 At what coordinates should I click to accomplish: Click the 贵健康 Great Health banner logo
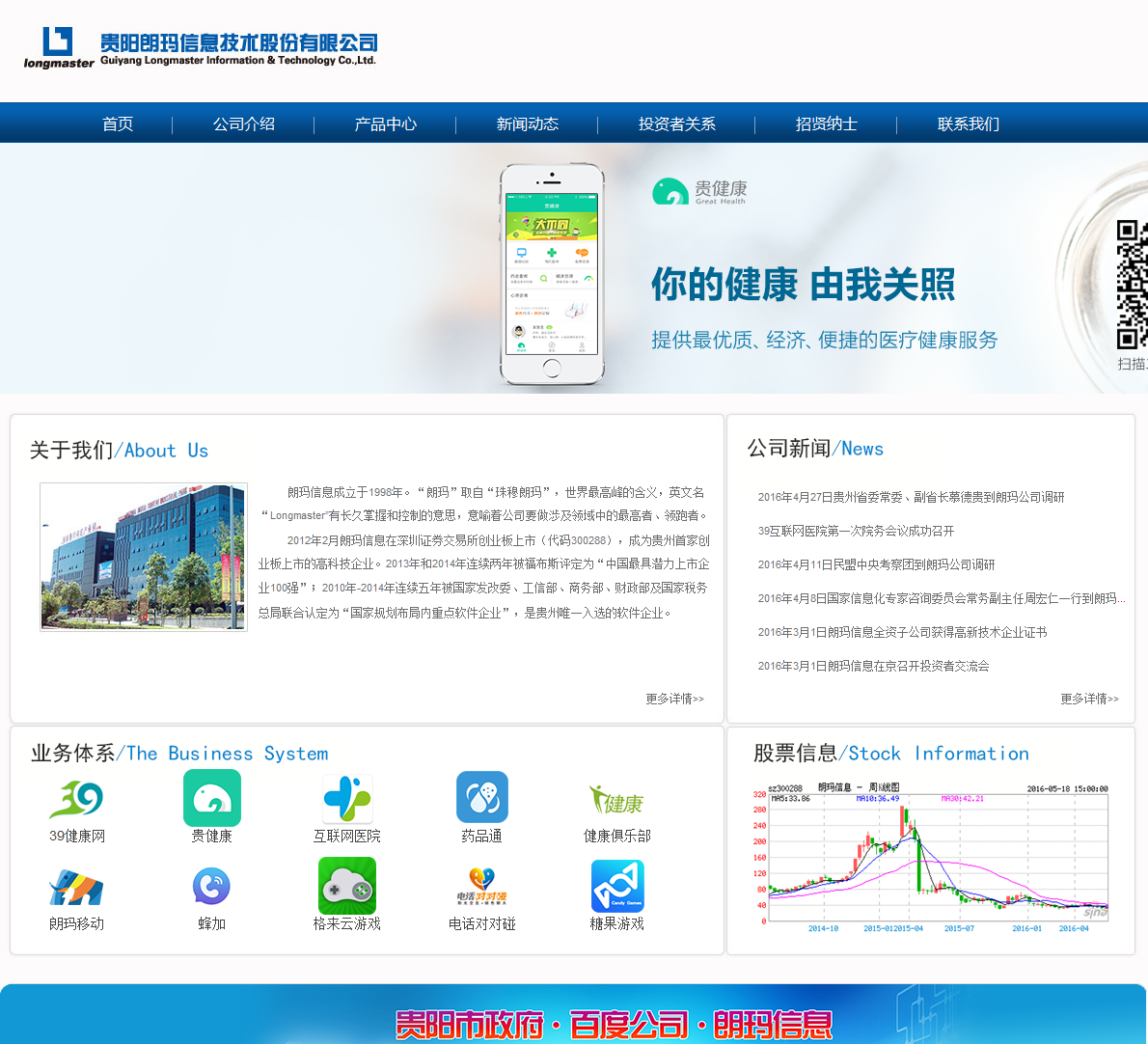click(x=699, y=192)
